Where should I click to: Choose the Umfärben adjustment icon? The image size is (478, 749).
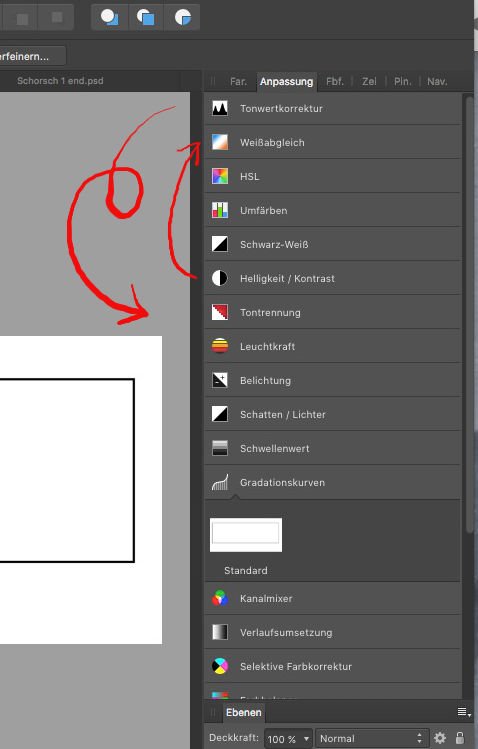point(220,210)
